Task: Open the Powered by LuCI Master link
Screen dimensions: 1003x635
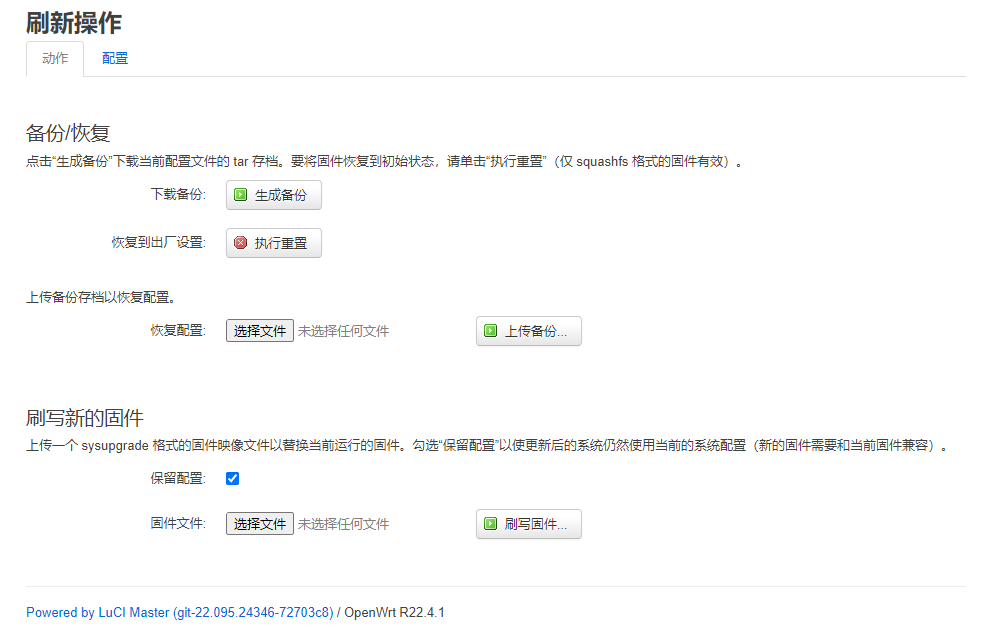Action: click(181, 613)
